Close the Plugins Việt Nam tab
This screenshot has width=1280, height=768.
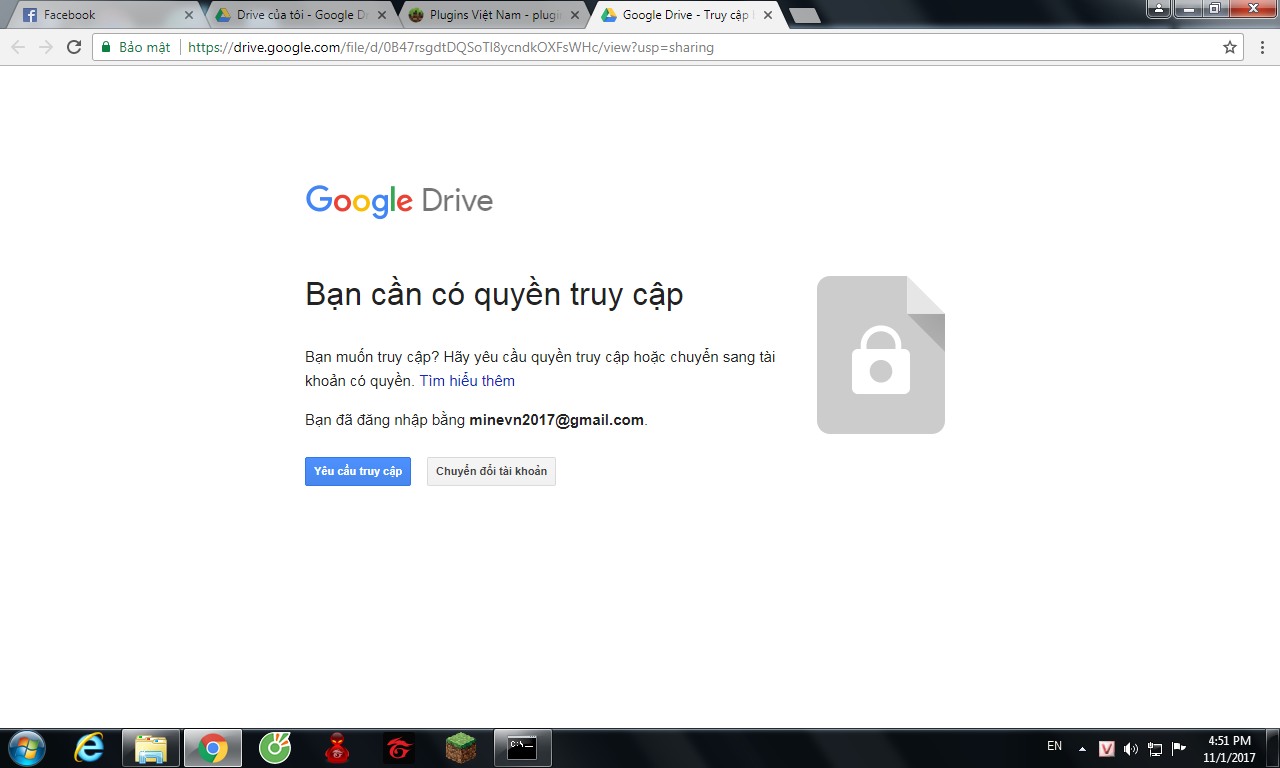(575, 15)
